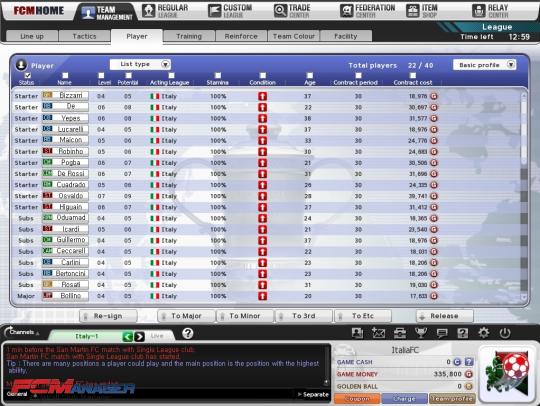
Task: Open the trophy icon
Action: (421, 333)
